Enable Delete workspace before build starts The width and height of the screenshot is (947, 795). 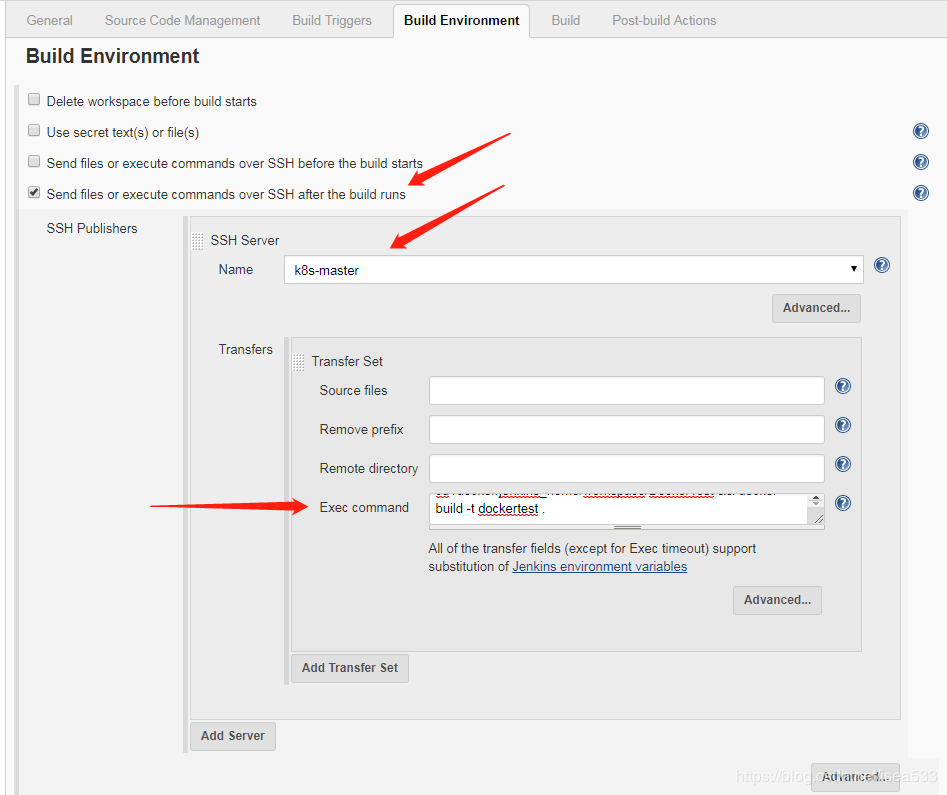[35, 100]
